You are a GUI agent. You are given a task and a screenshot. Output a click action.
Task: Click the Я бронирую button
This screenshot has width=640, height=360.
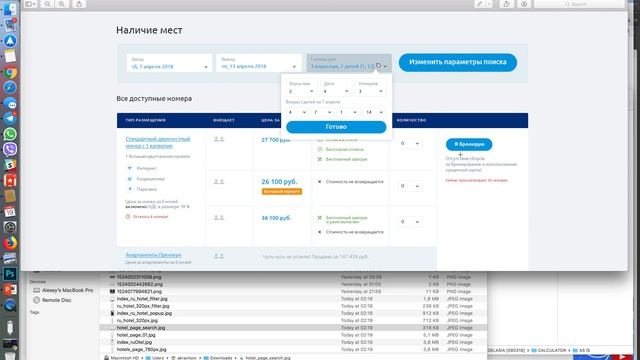(469, 144)
